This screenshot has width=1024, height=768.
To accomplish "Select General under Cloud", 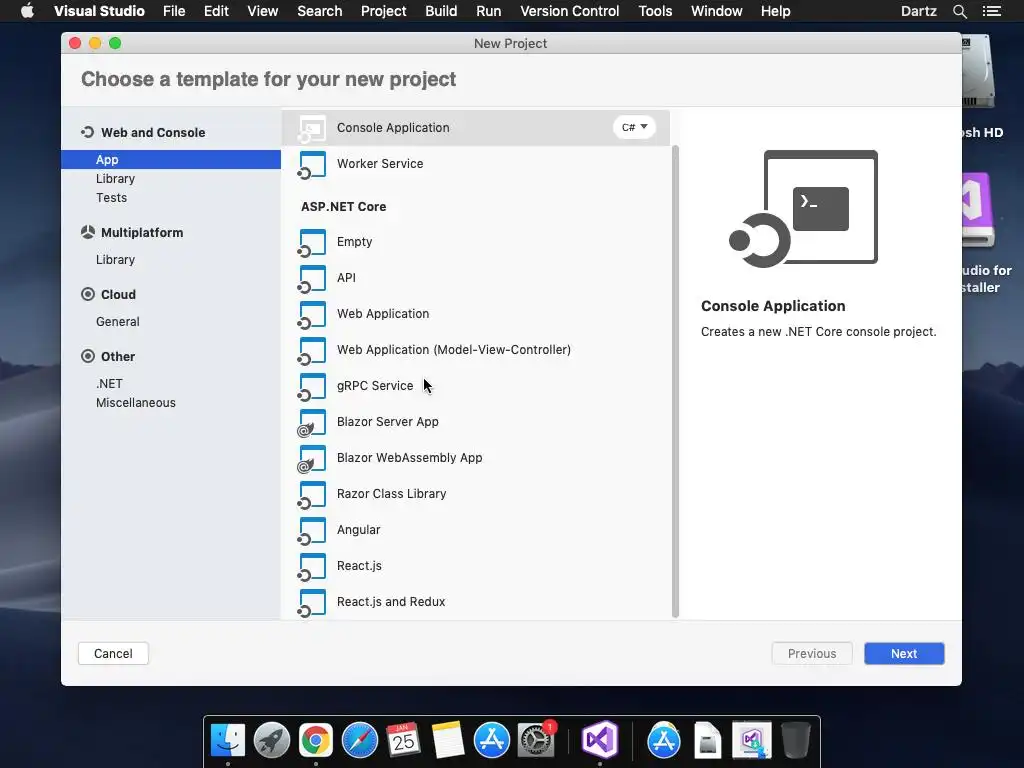I will 171,321.
